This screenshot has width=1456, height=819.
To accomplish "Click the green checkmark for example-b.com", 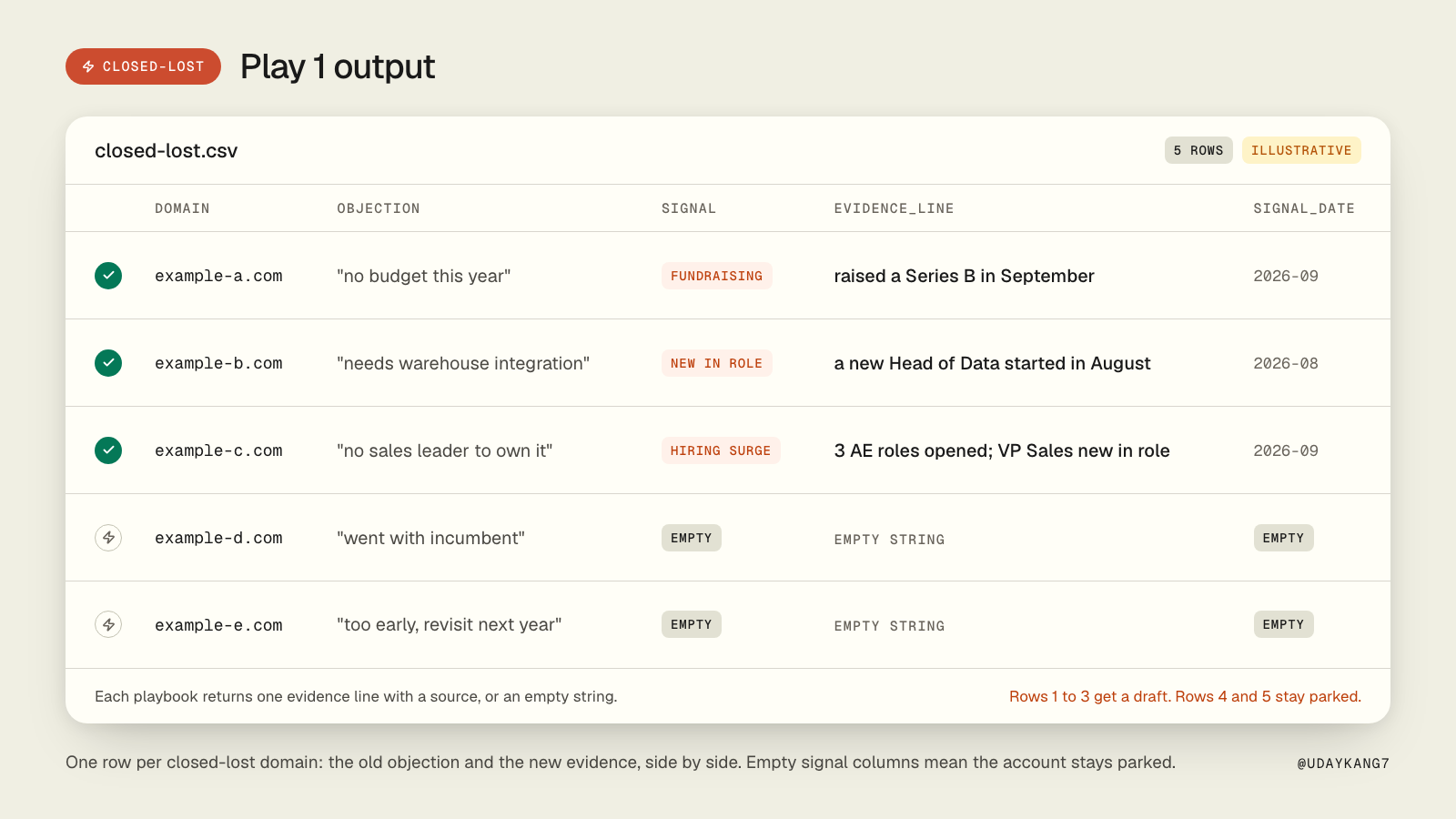I will click(108, 363).
